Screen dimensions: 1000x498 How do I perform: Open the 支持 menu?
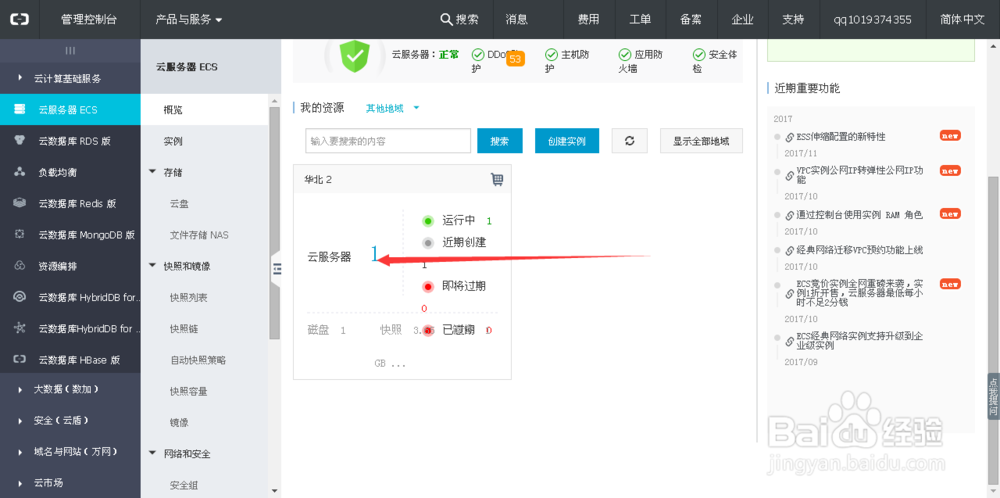(x=793, y=19)
